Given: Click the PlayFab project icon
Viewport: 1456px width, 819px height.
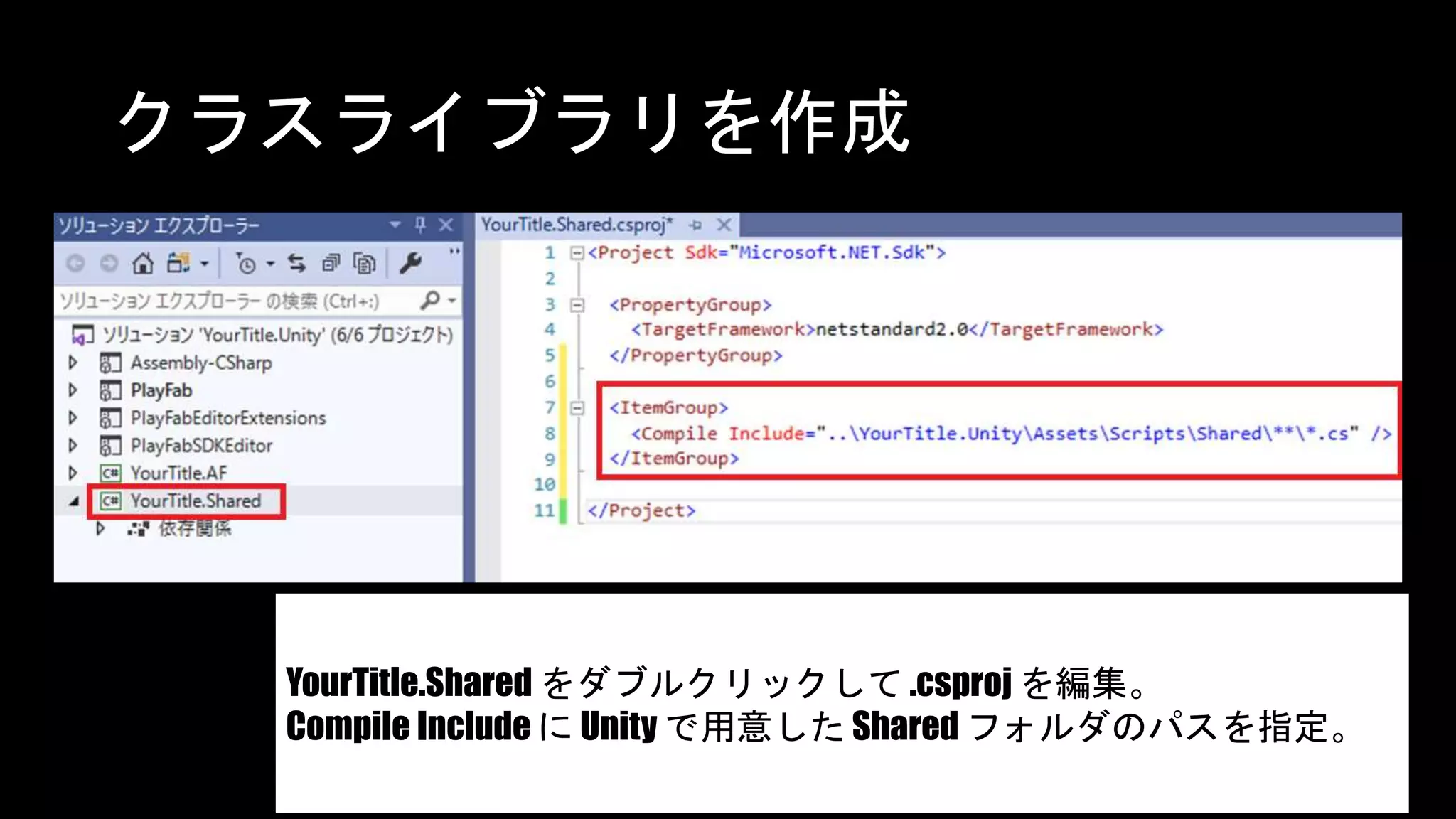Looking at the screenshot, I should (x=111, y=391).
